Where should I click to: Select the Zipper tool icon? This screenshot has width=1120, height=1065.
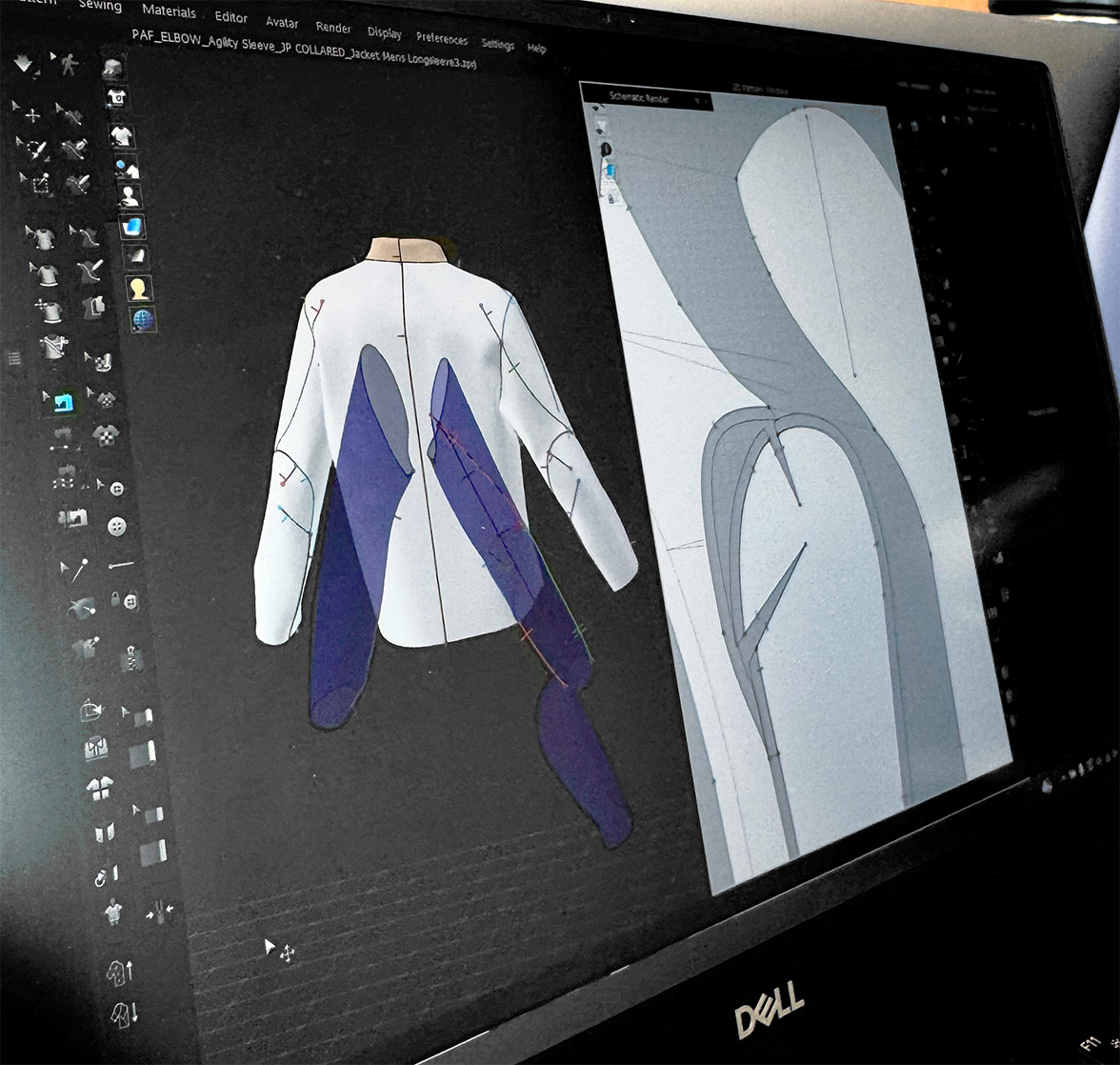coord(131,657)
